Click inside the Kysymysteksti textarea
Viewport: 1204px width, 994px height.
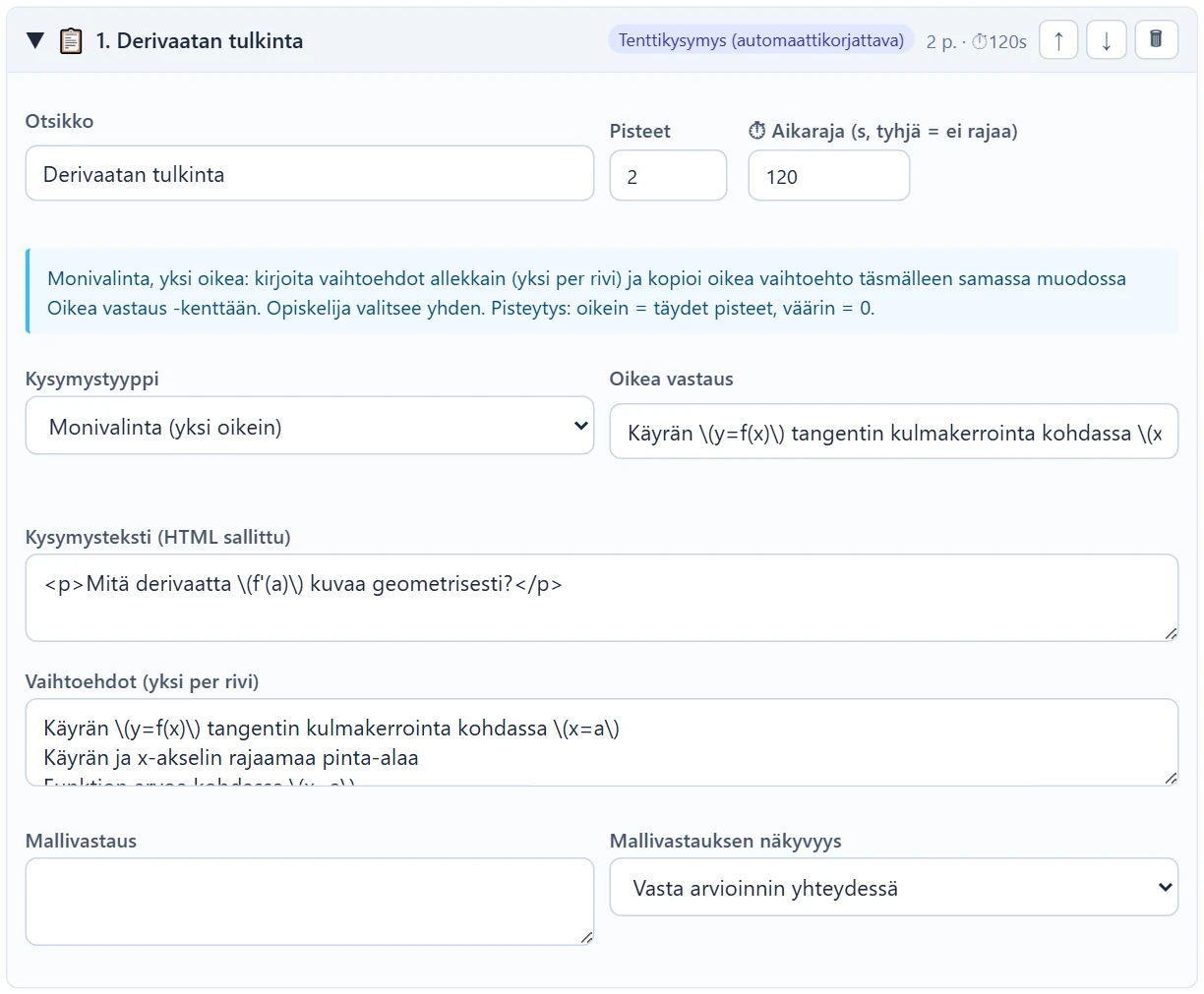[602, 598]
